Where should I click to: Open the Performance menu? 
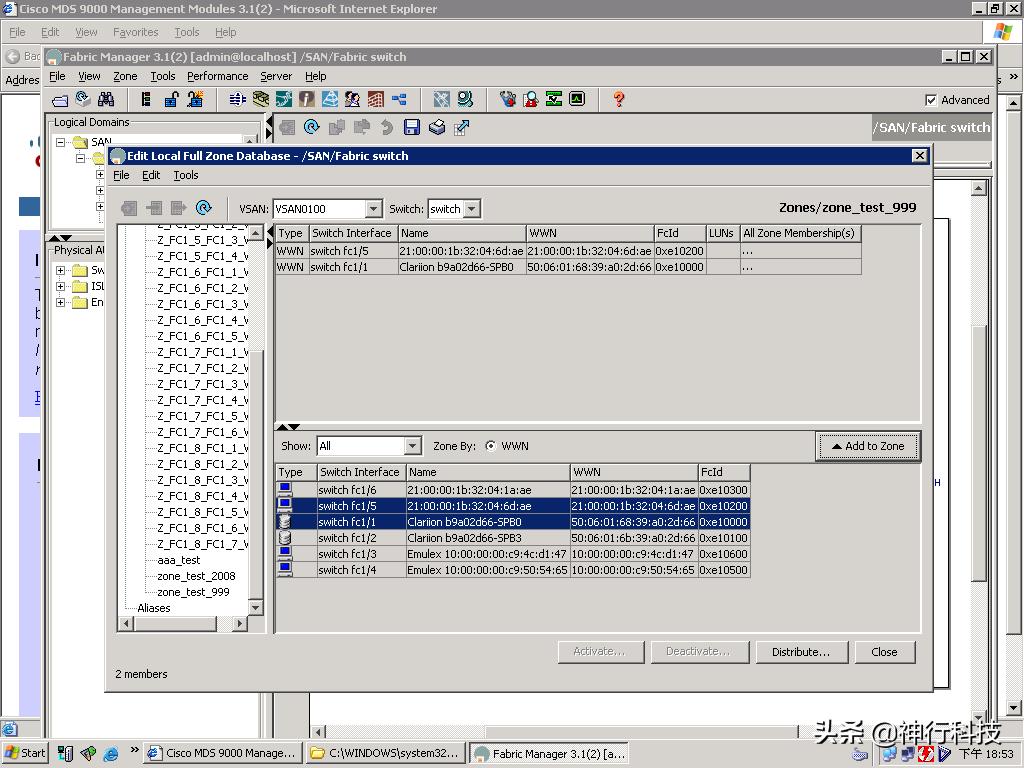(217, 76)
